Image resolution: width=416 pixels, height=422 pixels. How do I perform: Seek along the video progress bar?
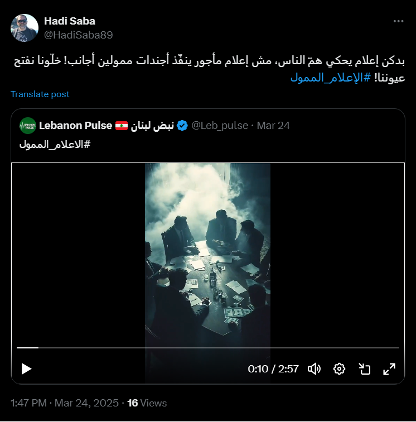click(208, 348)
